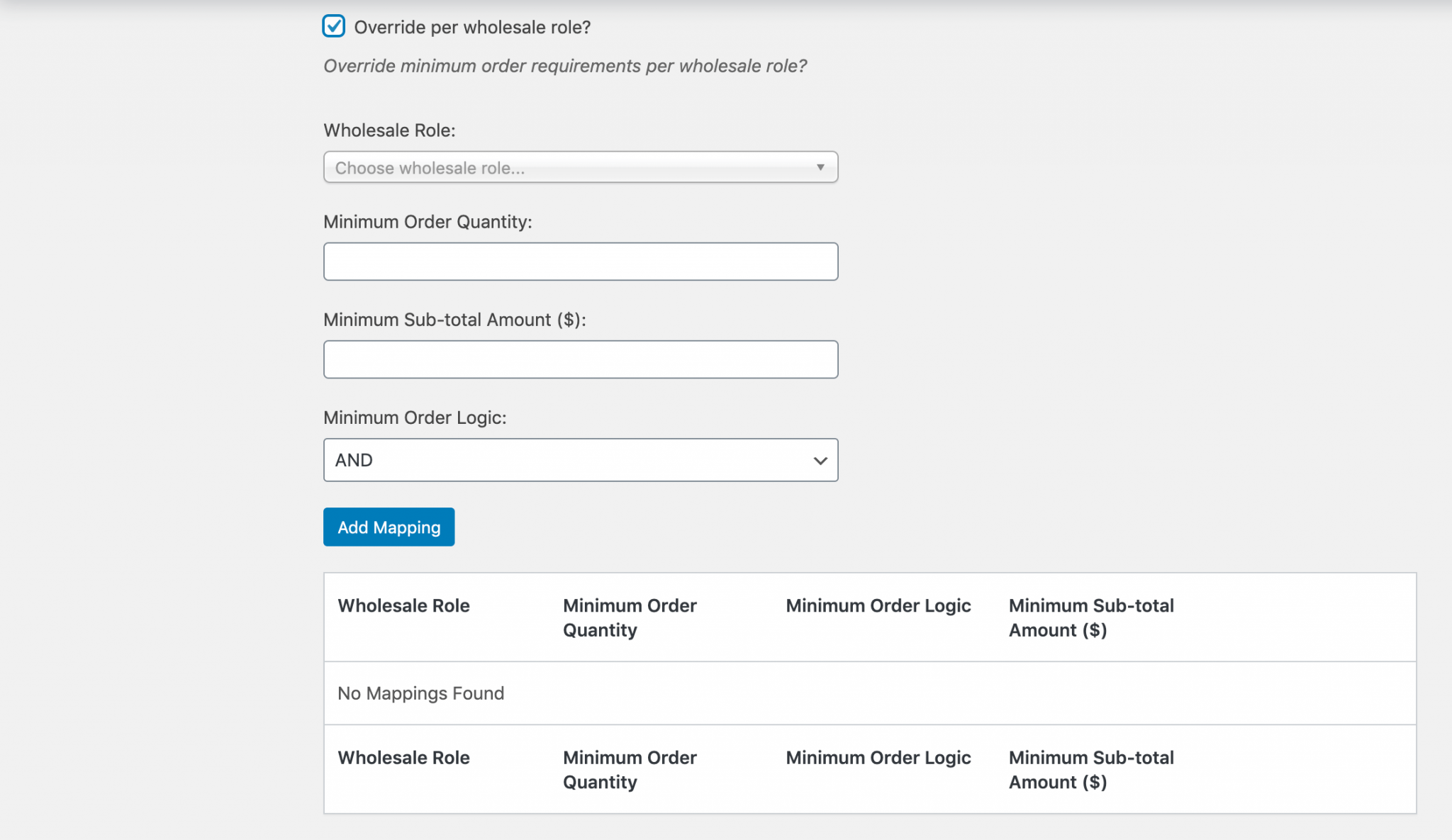Click the top Minimum Order Quantity column header
The width and height of the screenshot is (1452, 840).
tap(630, 617)
